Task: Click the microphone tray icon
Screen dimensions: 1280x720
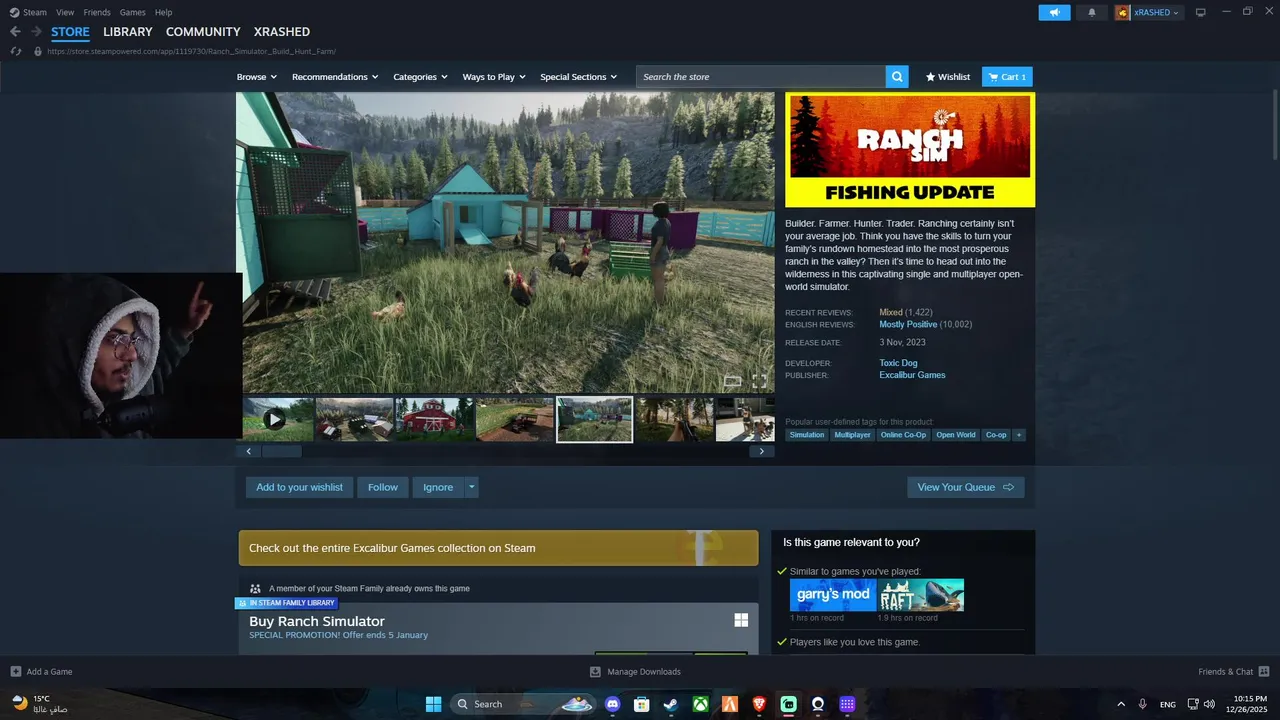Action: [x=1142, y=704]
